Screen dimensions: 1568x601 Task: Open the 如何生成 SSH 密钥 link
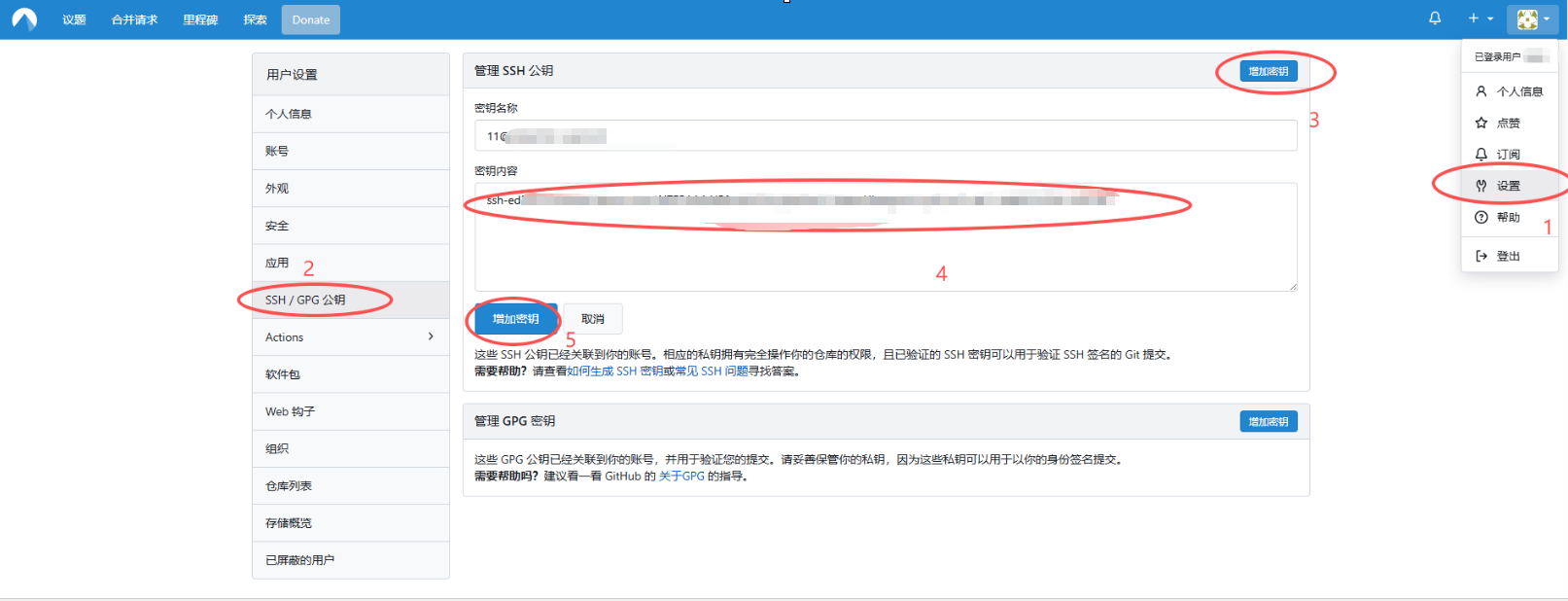tap(615, 371)
